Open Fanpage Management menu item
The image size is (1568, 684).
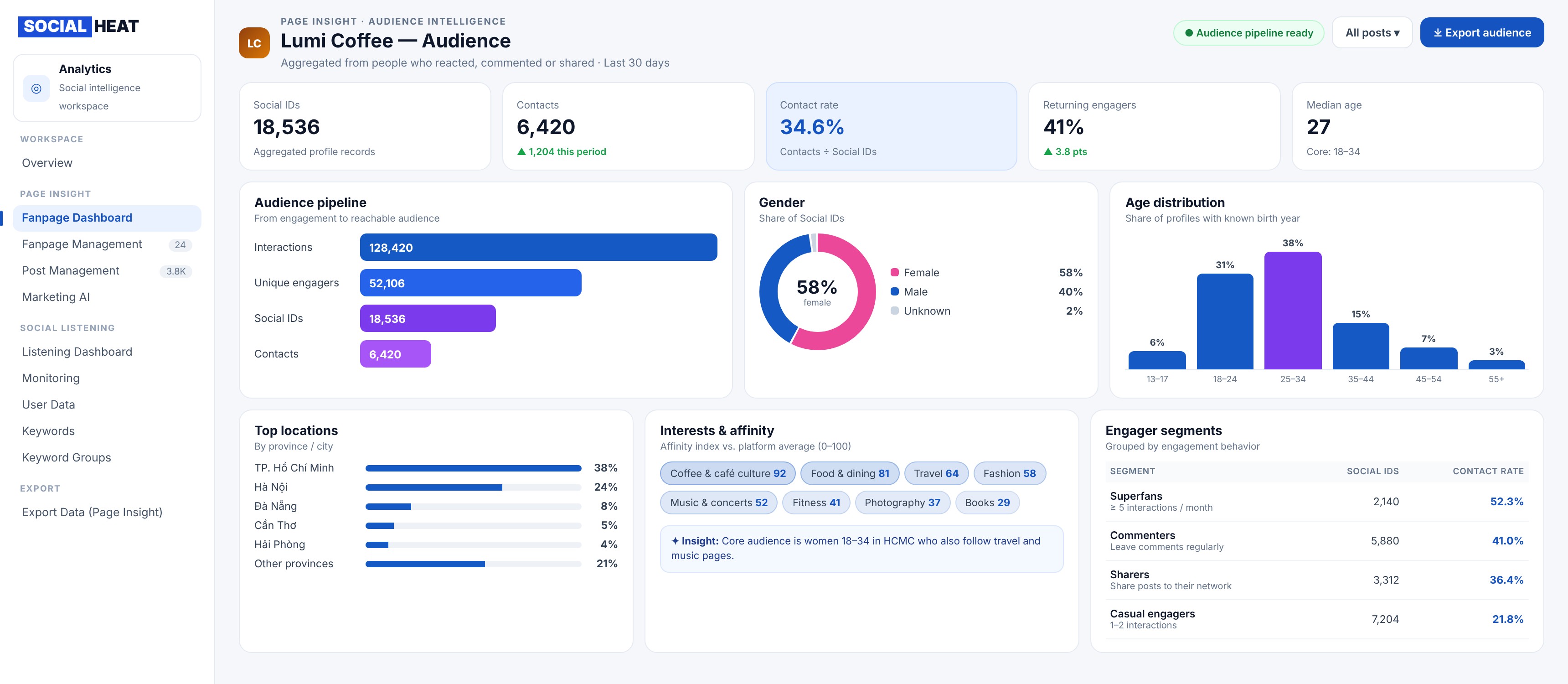[x=107, y=244]
